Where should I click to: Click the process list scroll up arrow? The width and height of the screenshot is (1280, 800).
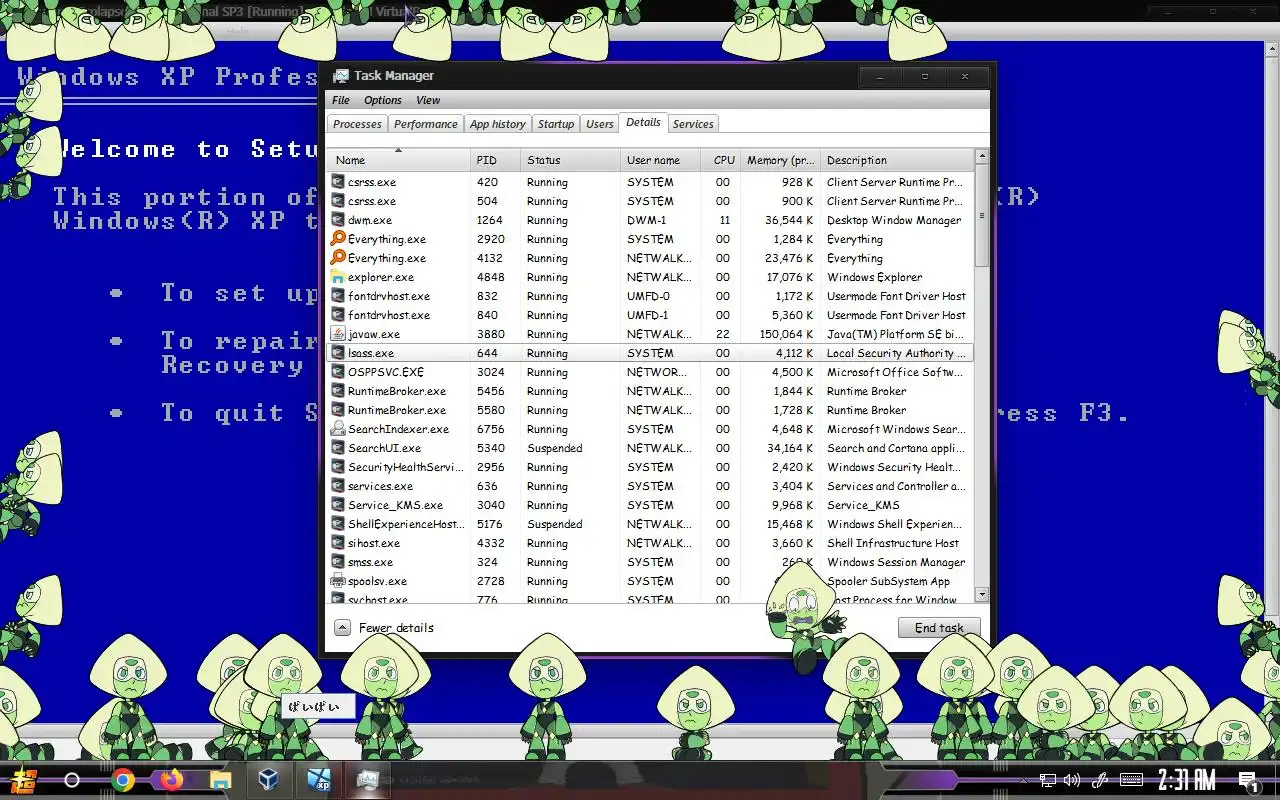(982, 157)
